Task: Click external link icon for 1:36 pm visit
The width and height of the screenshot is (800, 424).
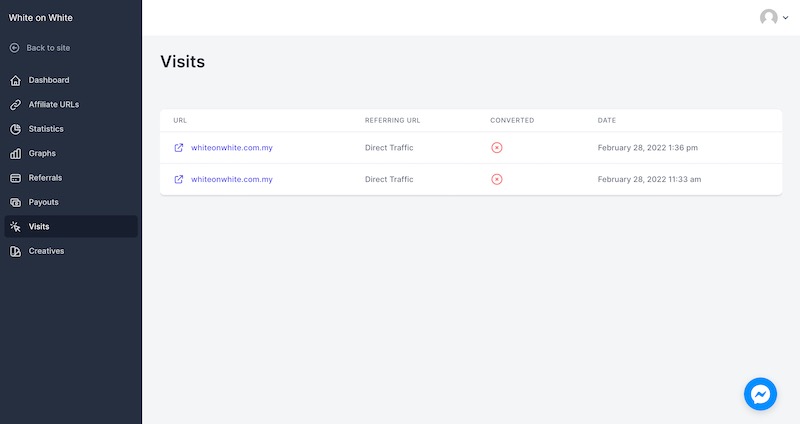Action: [179, 148]
